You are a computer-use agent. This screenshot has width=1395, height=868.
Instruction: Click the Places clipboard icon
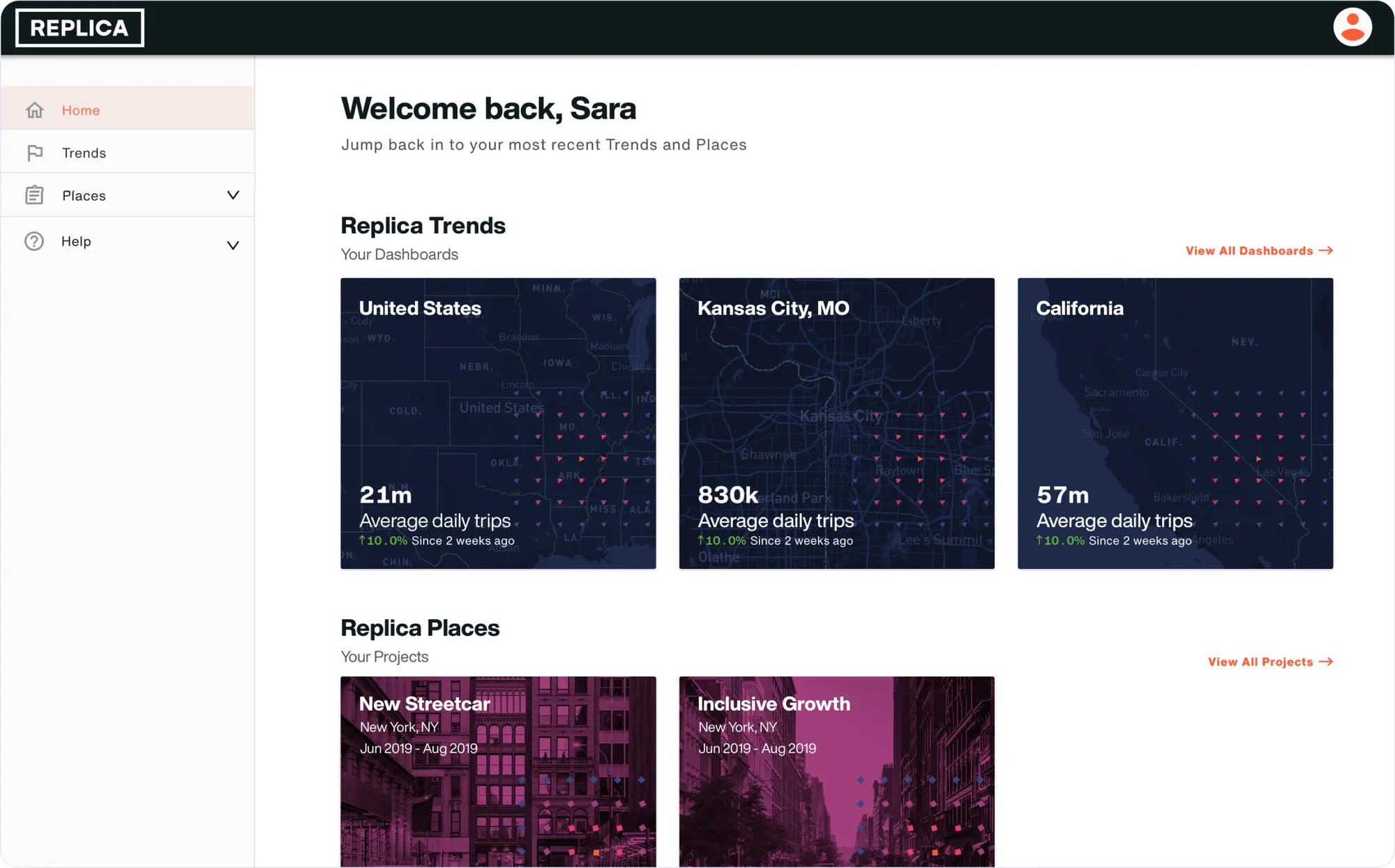[x=34, y=195]
